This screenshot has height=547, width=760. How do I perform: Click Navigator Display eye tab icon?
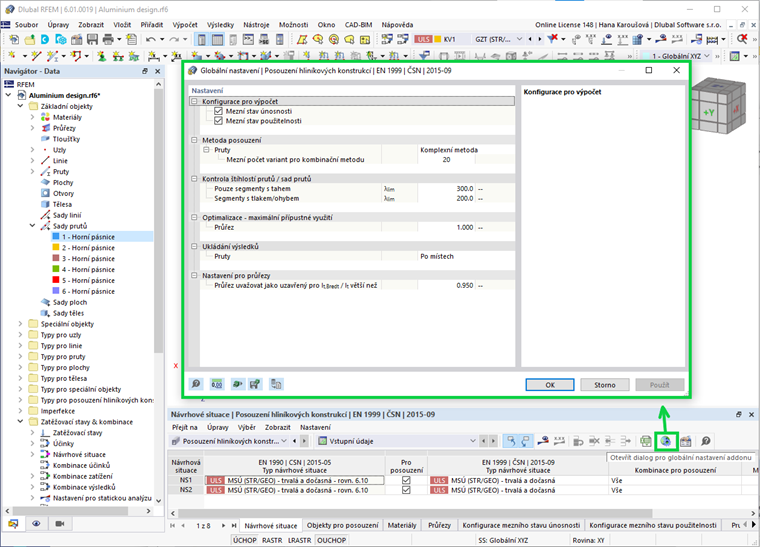pos(36,524)
